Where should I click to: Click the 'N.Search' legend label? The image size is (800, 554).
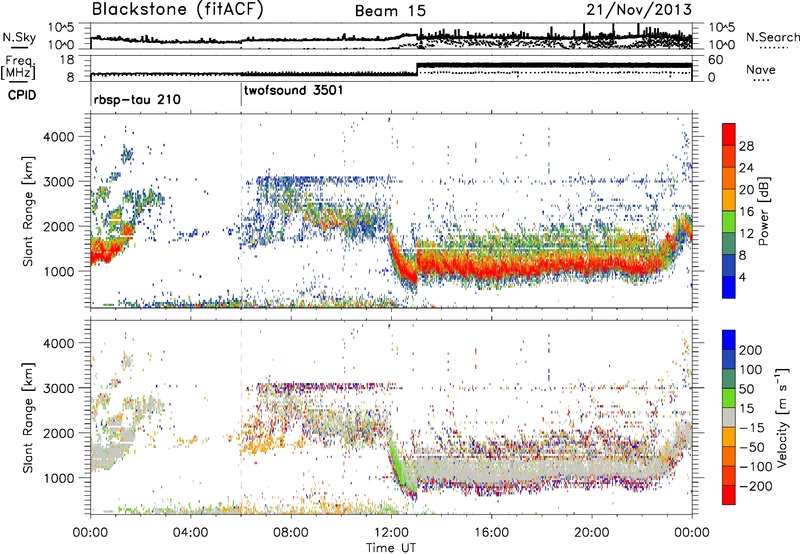[772, 37]
